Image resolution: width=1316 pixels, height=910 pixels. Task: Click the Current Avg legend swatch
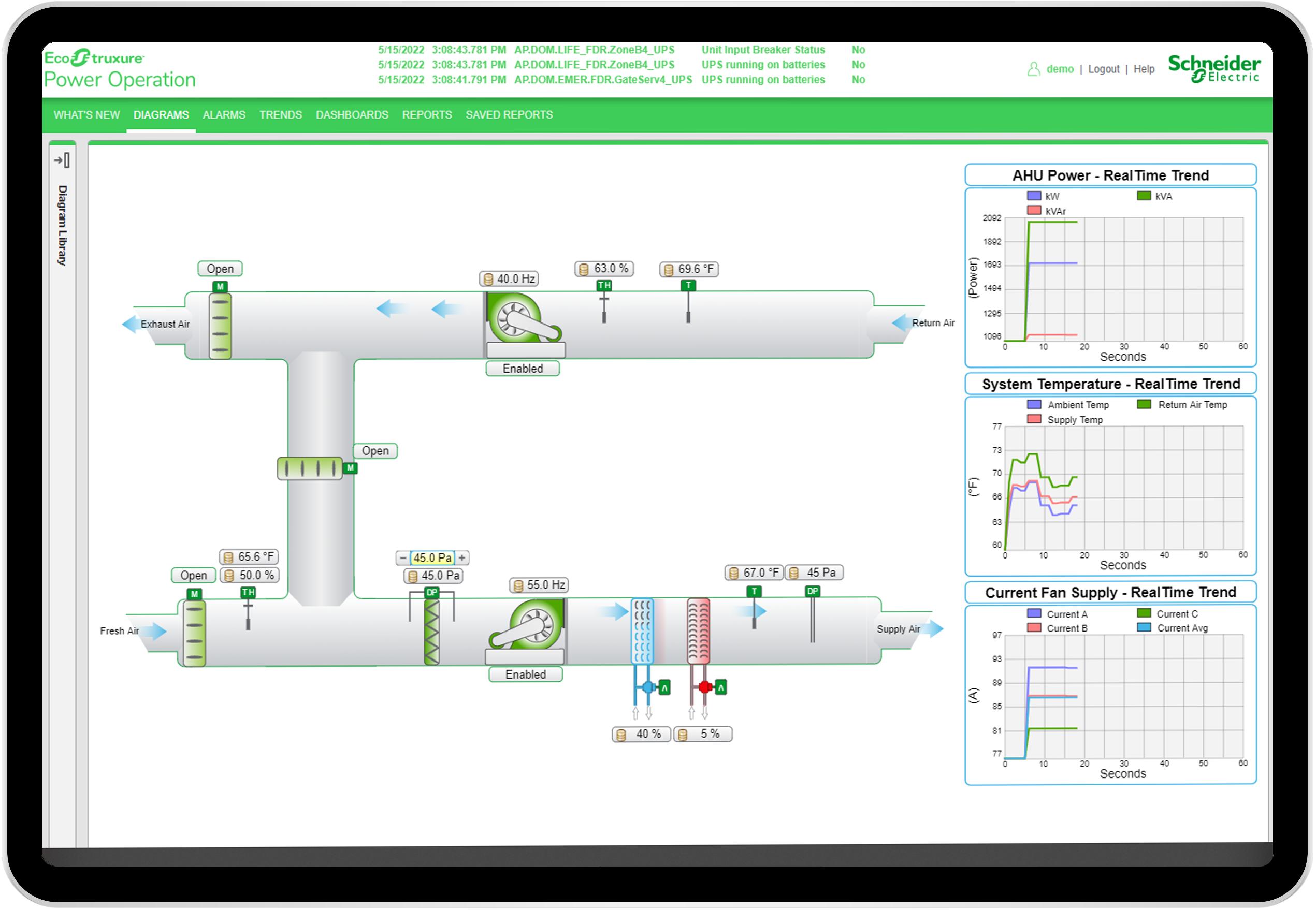point(1144,628)
